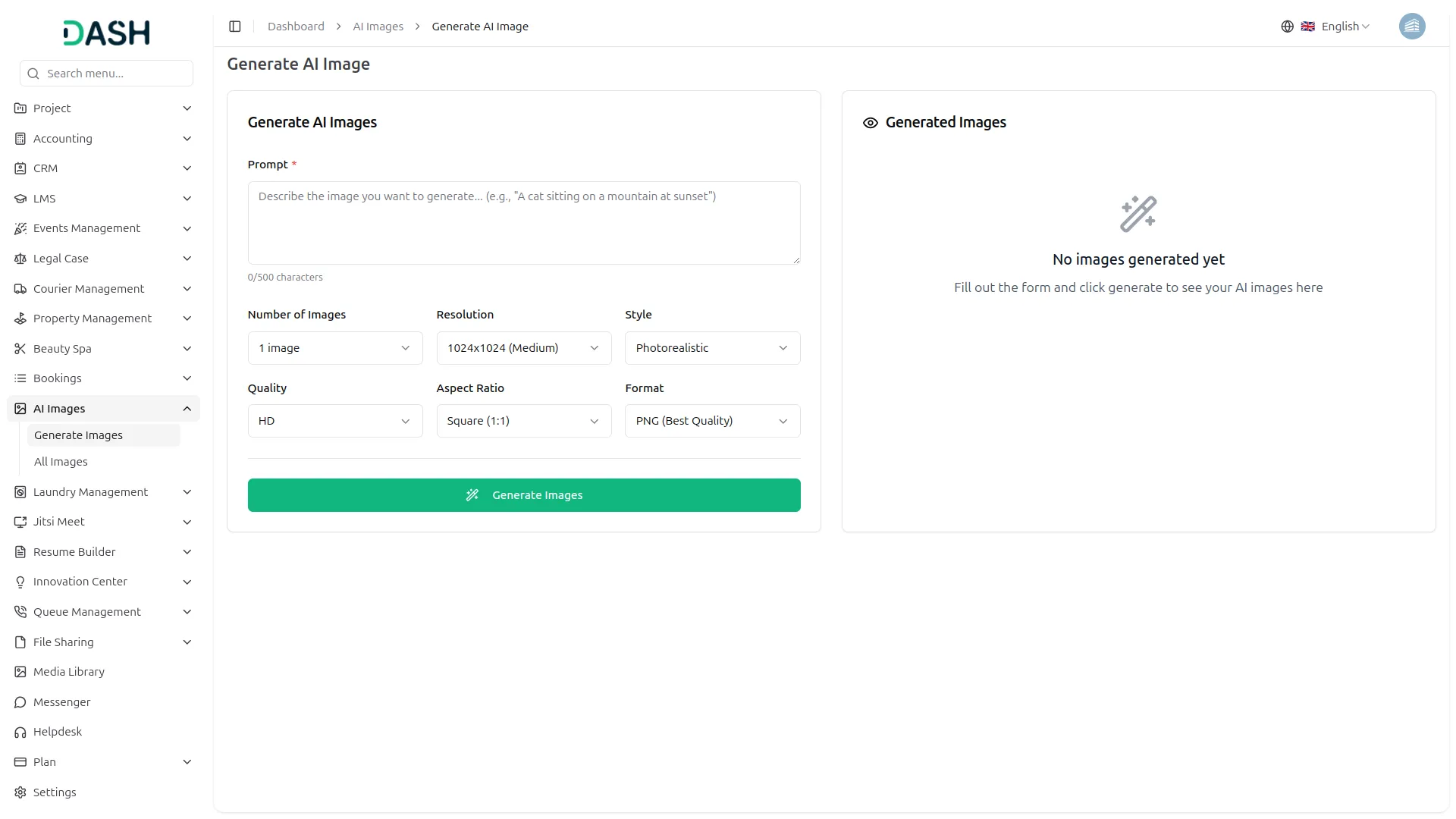Image resolution: width=1456 pixels, height=819 pixels.
Task: Click the Project sidebar icon
Action: [x=20, y=108]
